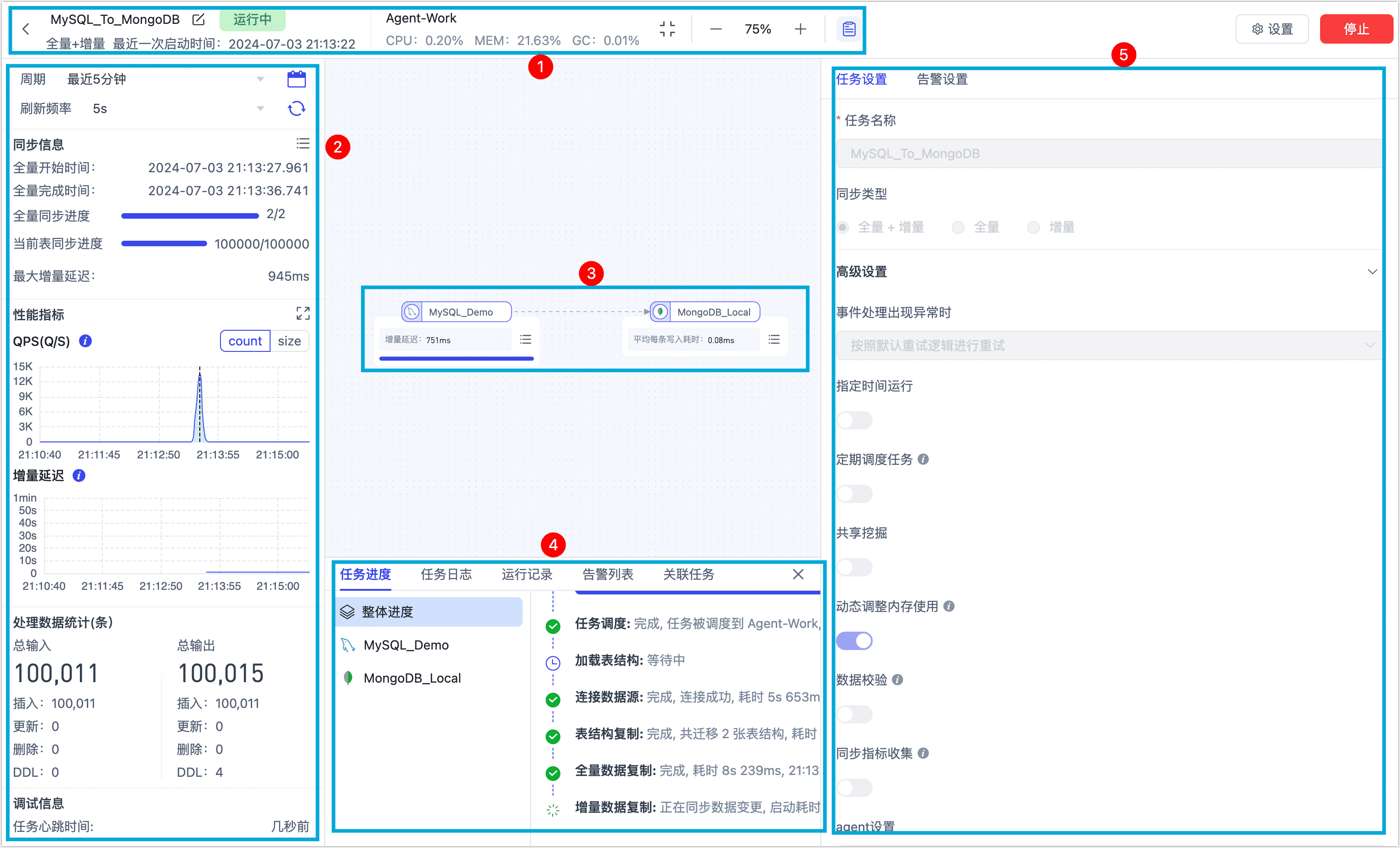Switch the QPS chart to size
The image size is (1400, 848).
(289, 341)
